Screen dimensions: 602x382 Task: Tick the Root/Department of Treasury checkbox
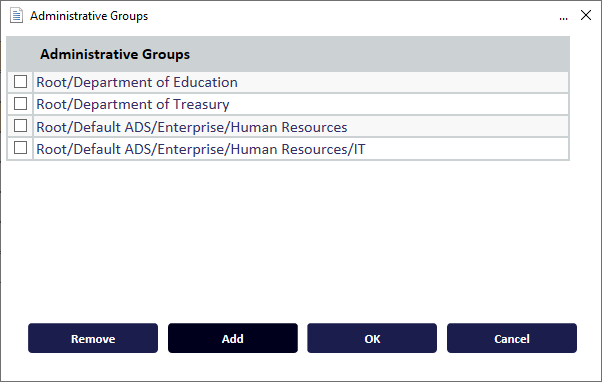20,104
